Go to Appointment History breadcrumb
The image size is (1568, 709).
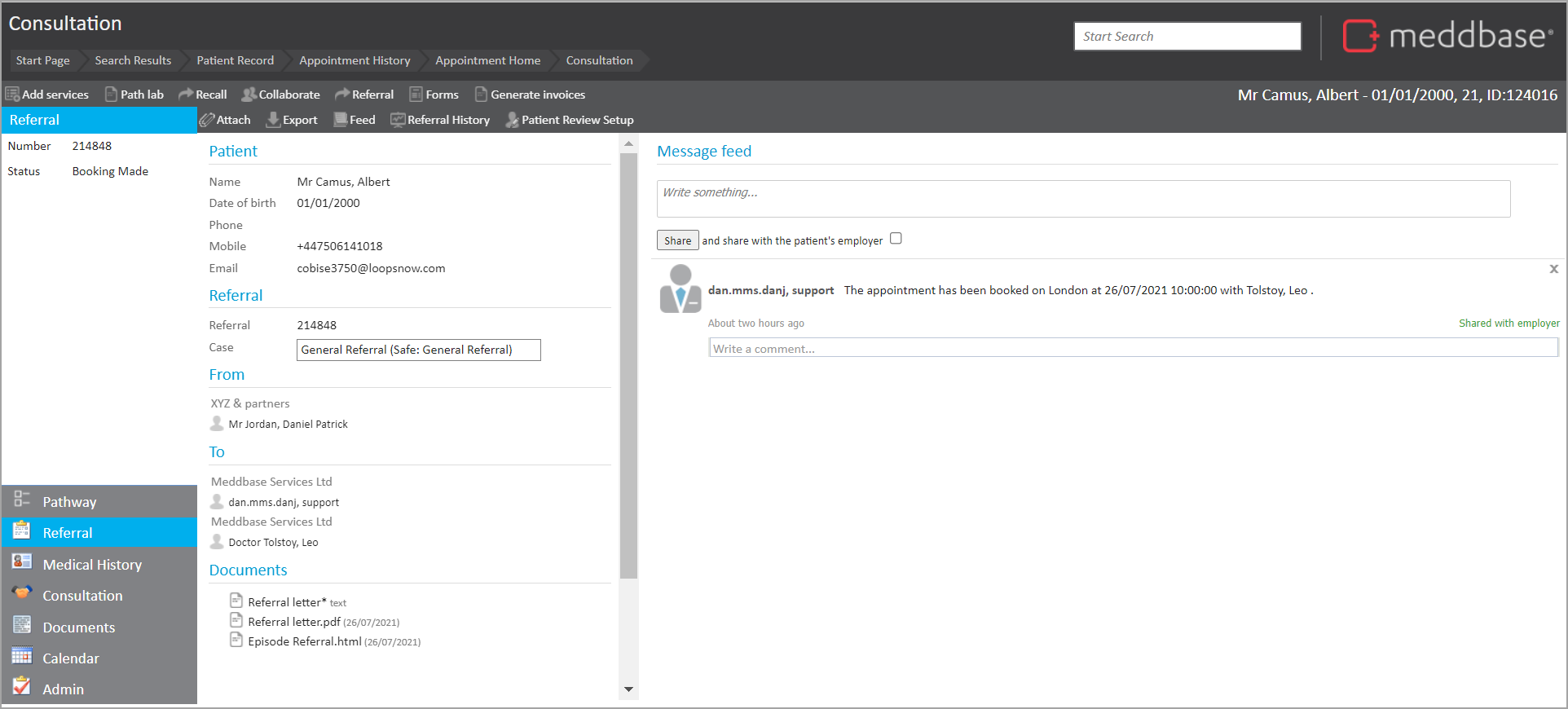(355, 60)
